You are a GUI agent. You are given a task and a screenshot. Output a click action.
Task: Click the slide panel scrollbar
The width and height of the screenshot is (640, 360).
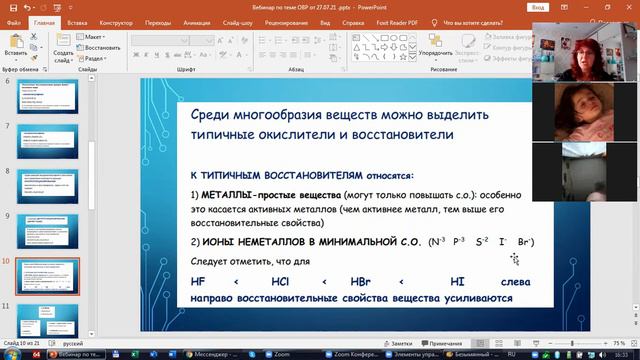[x=91, y=176]
